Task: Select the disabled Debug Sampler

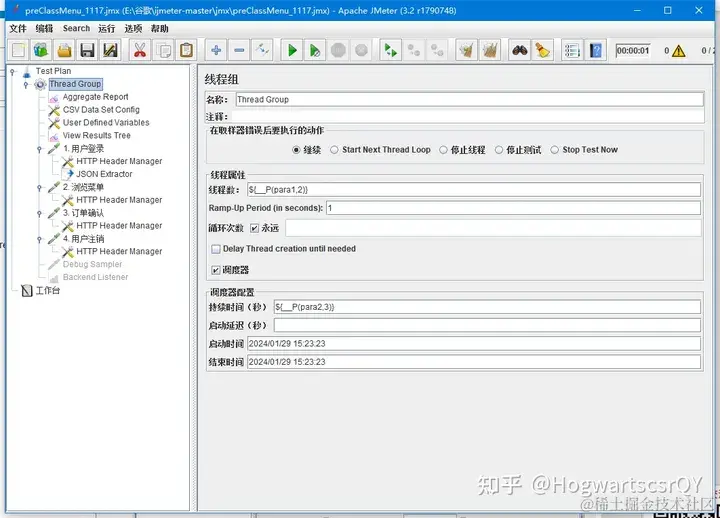Action: click(x=92, y=264)
